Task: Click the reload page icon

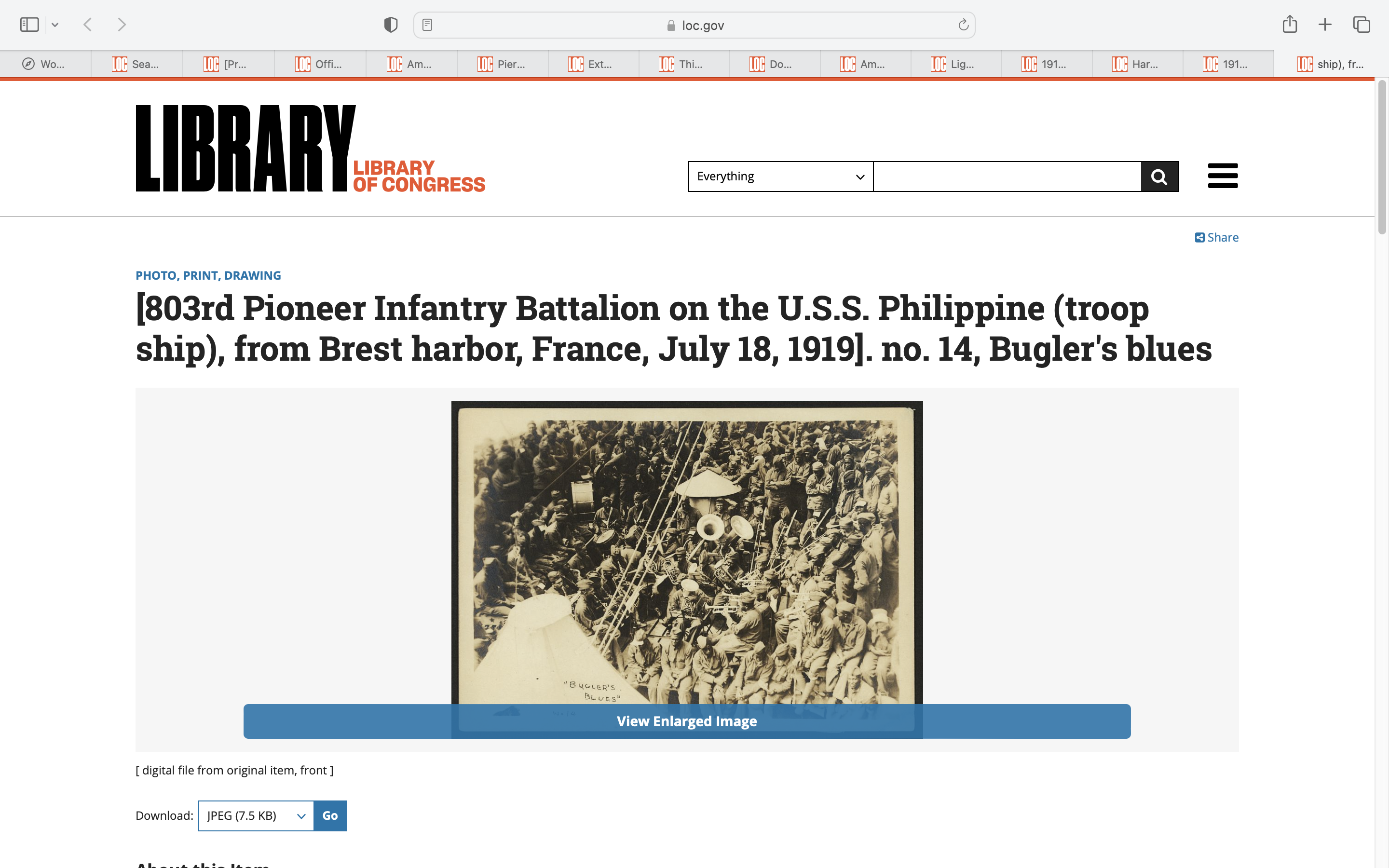Action: tap(963, 25)
